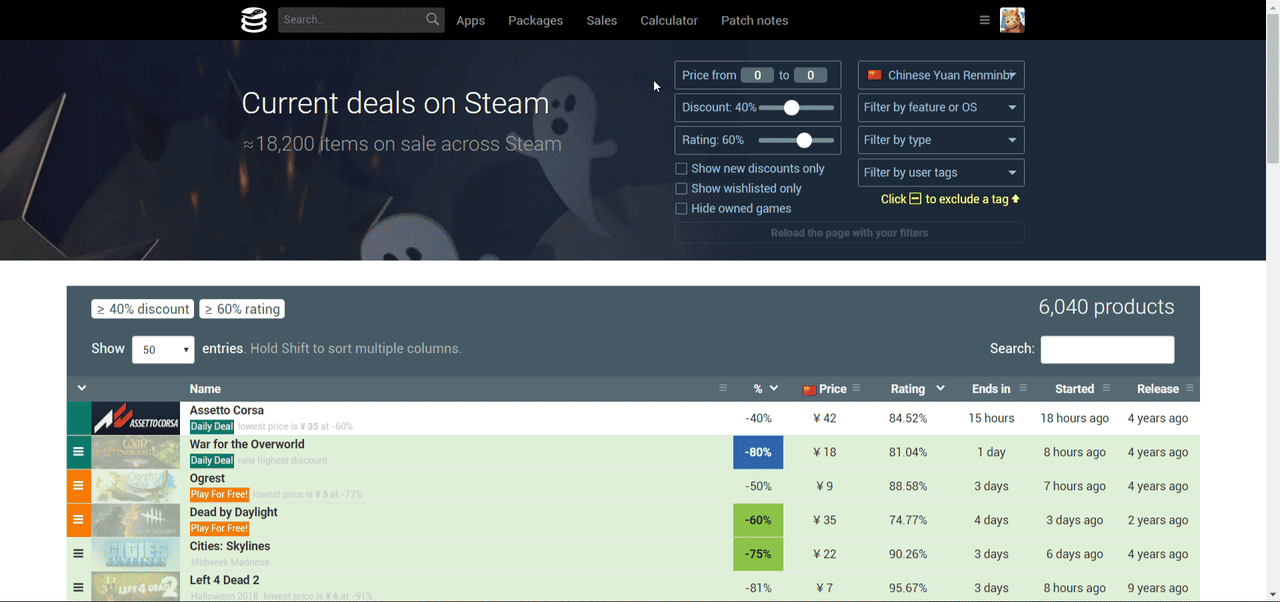
Task: Click Reload the page with your filters
Action: click(849, 233)
